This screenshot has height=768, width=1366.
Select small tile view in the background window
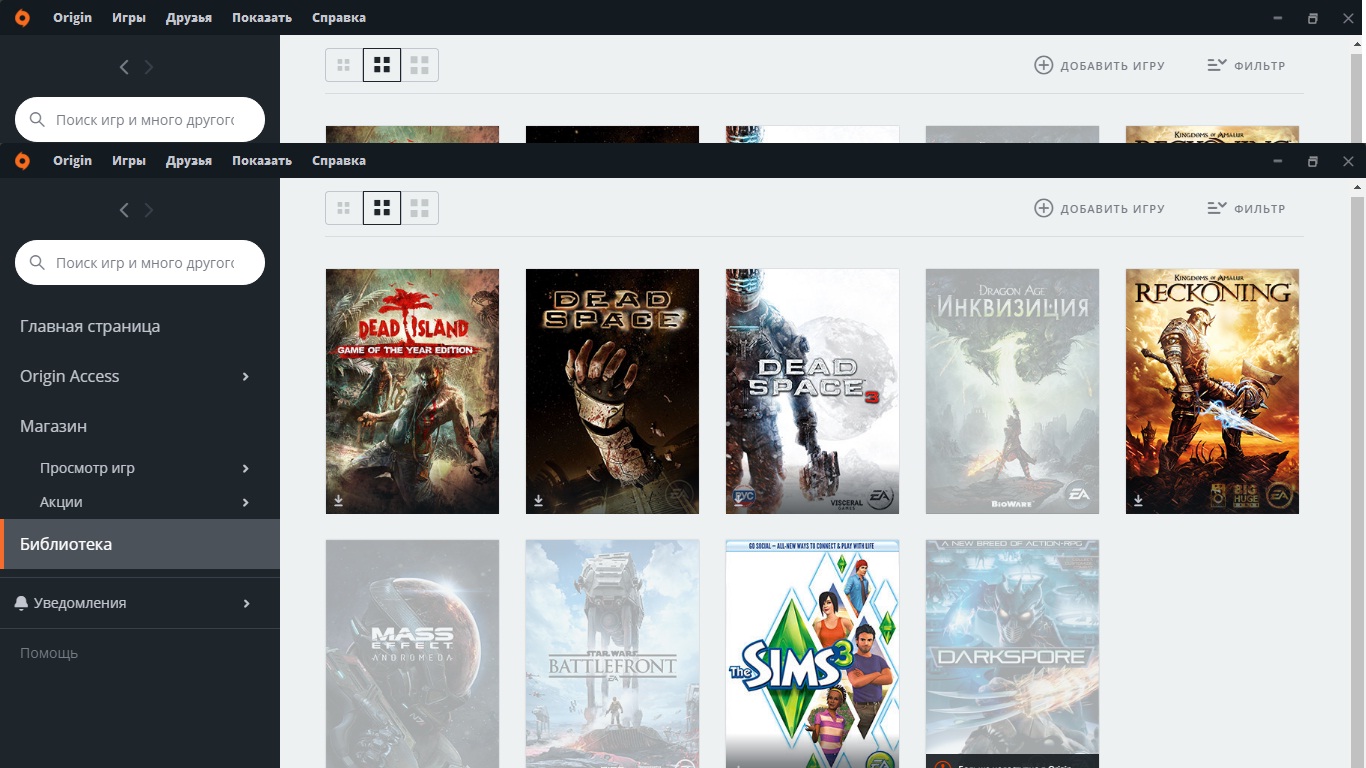(x=344, y=65)
